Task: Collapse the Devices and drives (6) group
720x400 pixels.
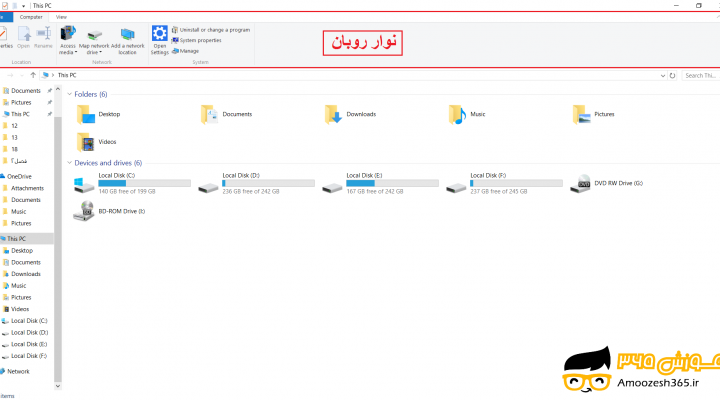Action: pyautogui.click(x=69, y=163)
